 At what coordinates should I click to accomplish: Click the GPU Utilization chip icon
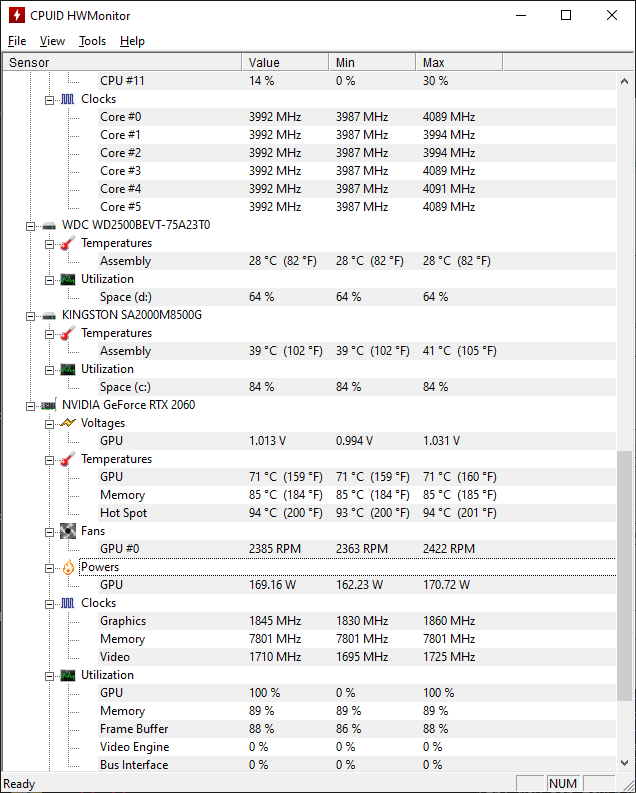[67, 675]
